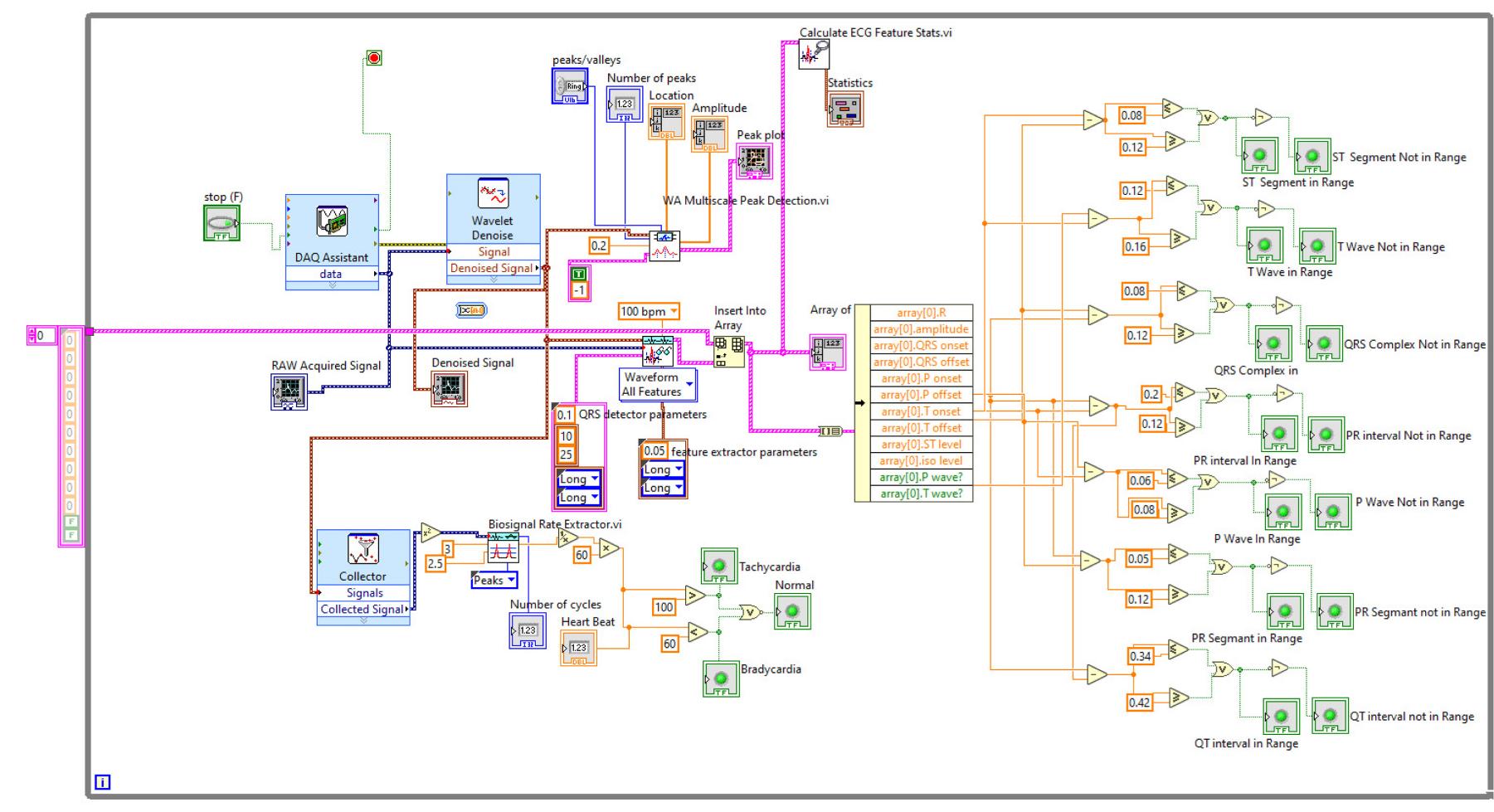Select the array[0].QRS onset output
Screen dimensions: 1494x812
pos(922,345)
